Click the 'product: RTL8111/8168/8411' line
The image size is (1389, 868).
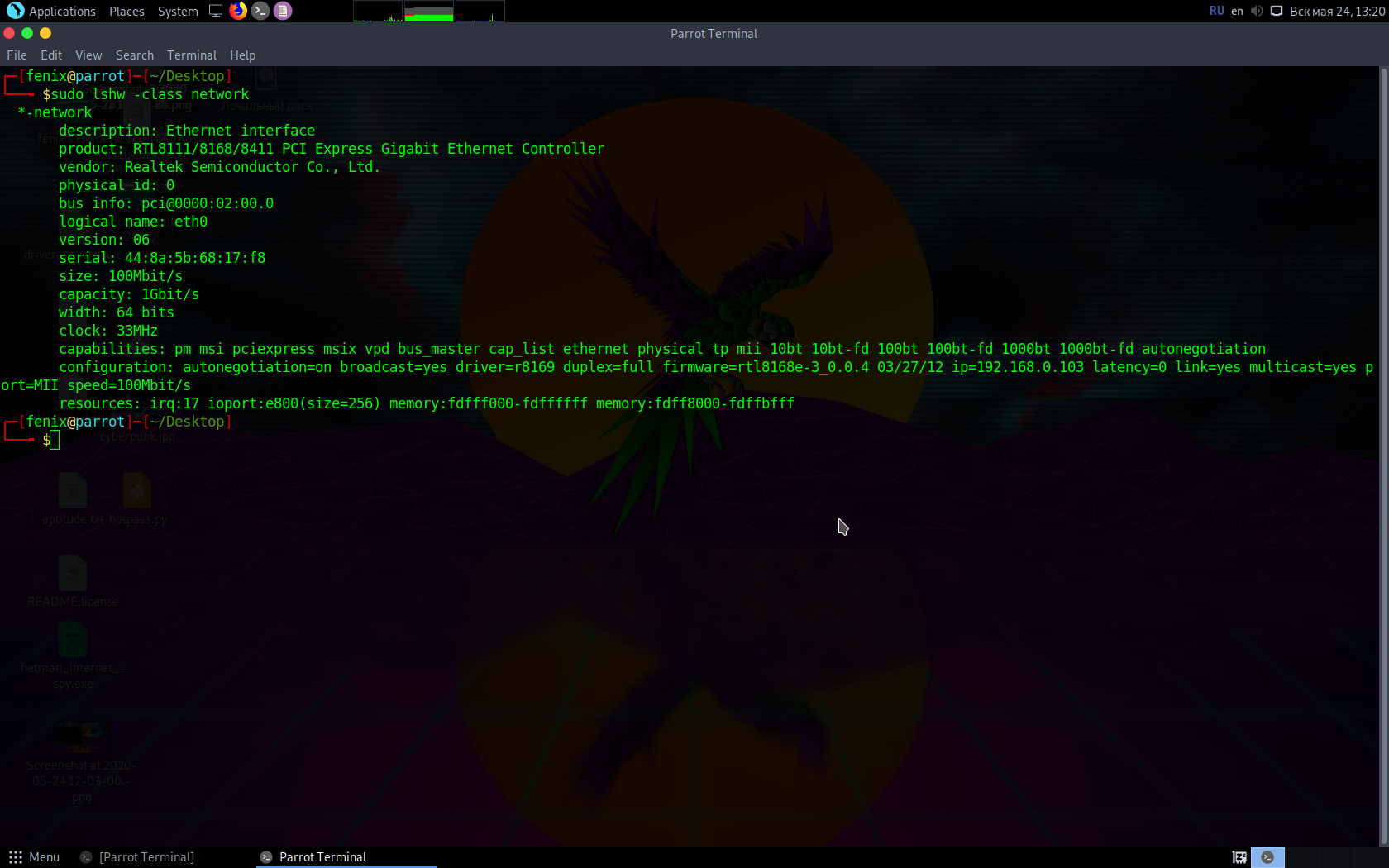pyautogui.click(x=332, y=149)
